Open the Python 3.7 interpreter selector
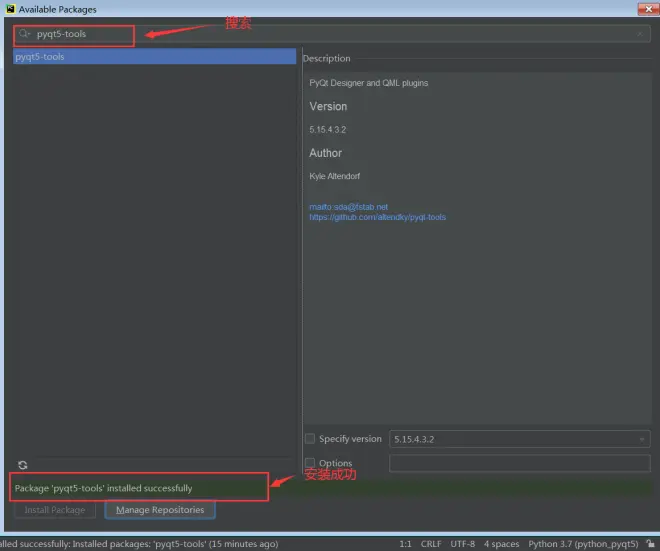 (x=583, y=544)
